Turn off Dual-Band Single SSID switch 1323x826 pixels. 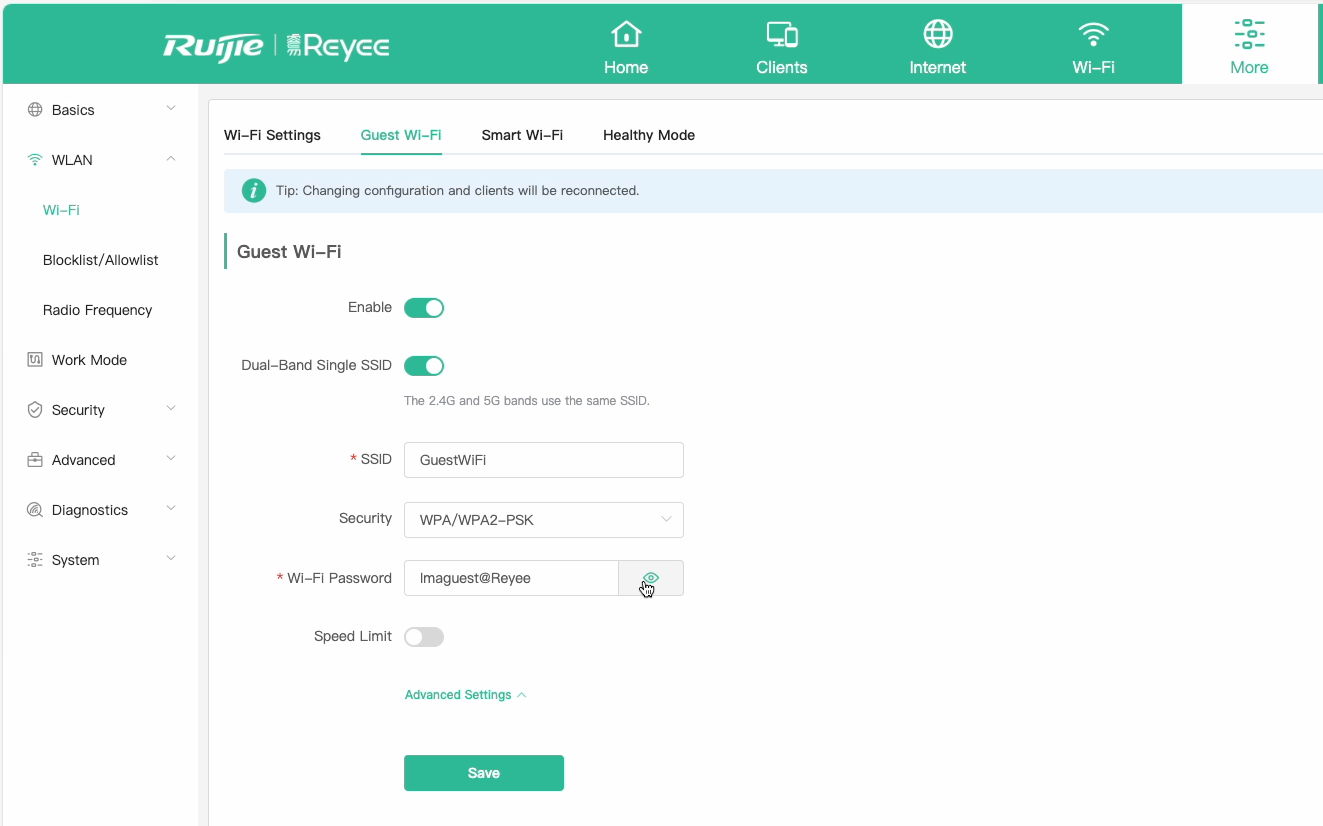pos(424,366)
